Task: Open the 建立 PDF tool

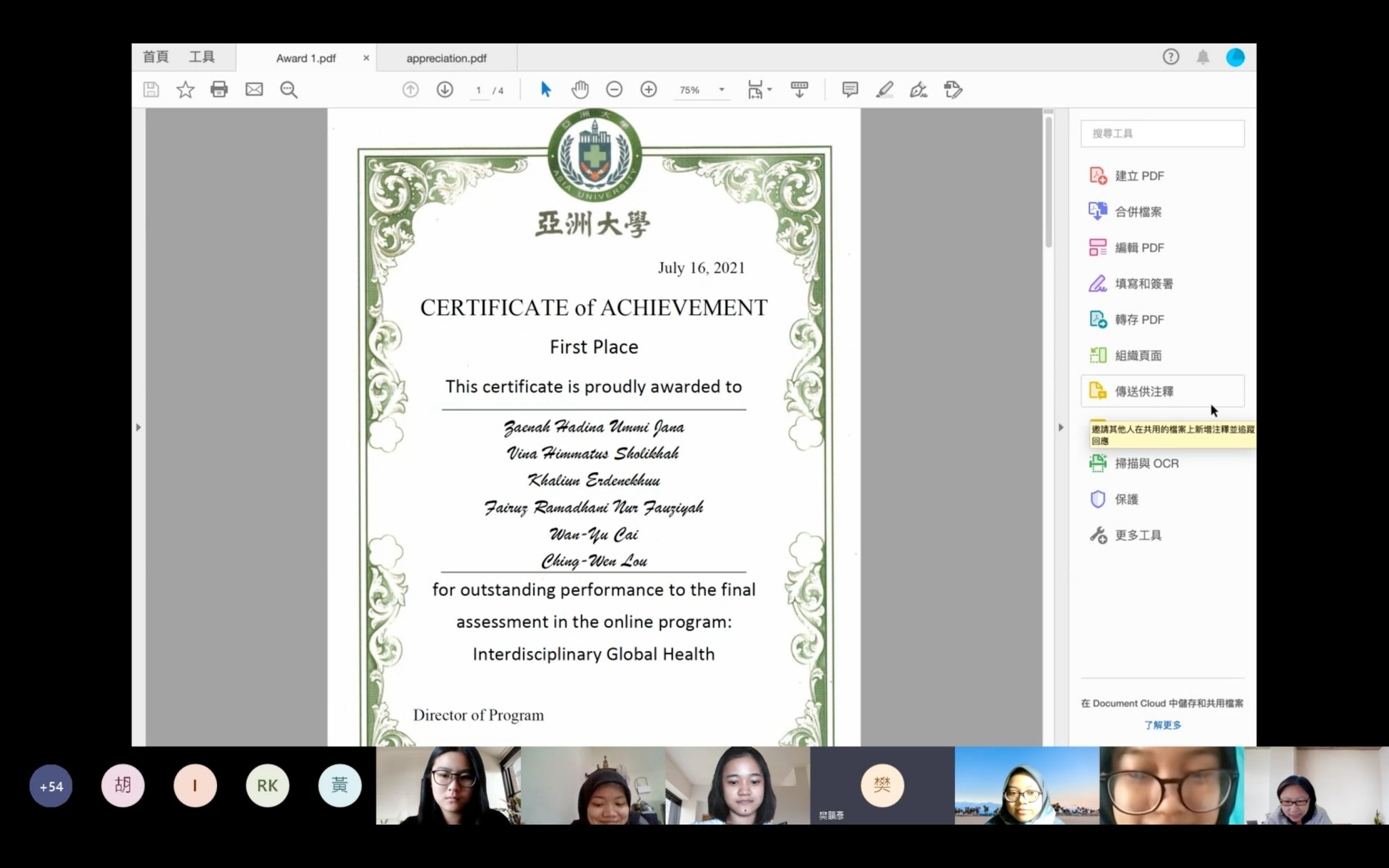Action: [1162, 176]
